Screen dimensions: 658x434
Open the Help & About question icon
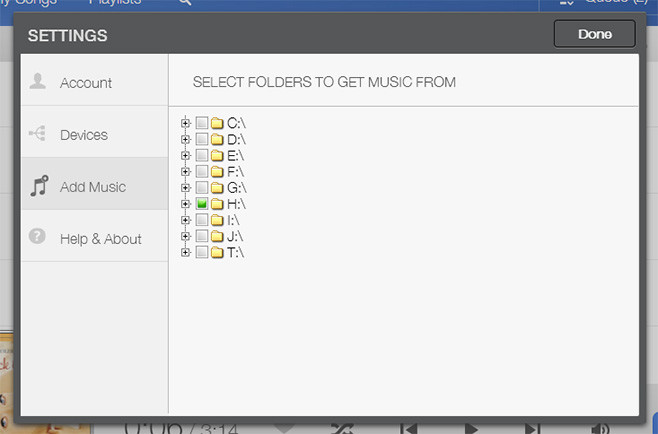pyautogui.click(x=37, y=236)
